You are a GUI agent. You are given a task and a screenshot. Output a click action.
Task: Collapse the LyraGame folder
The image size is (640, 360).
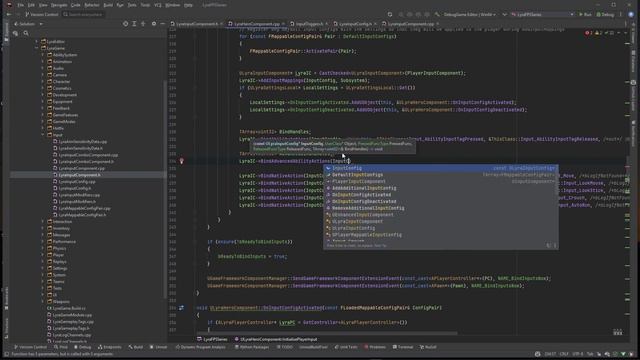pyautogui.click(x=37, y=48)
